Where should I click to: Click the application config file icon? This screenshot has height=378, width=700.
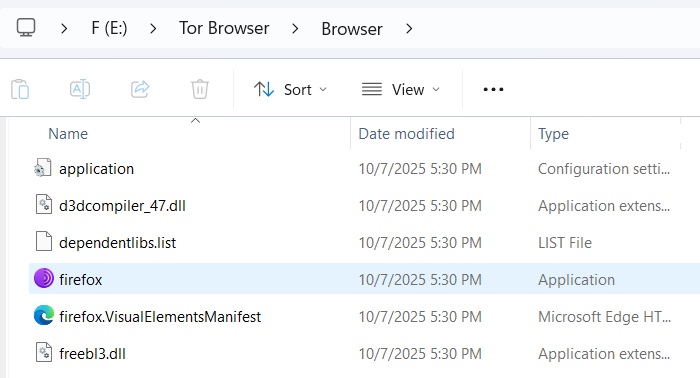coord(43,169)
